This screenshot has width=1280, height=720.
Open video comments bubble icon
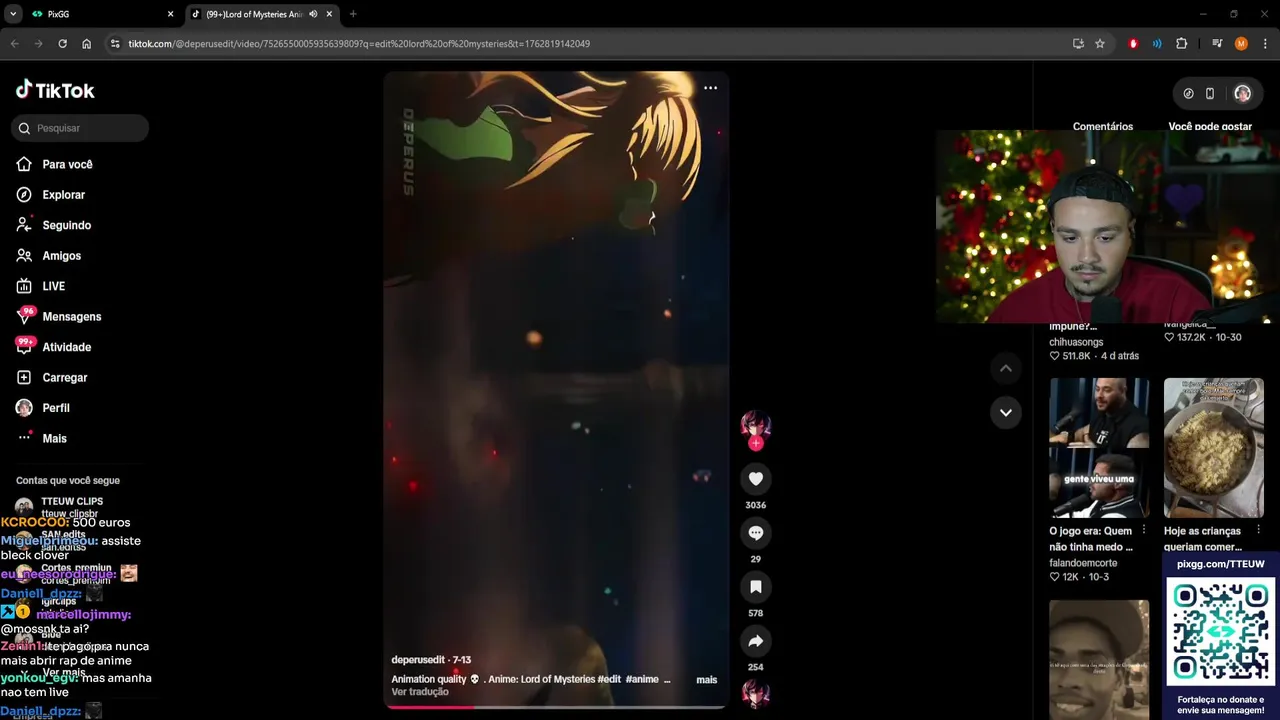(x=755, y=533)
